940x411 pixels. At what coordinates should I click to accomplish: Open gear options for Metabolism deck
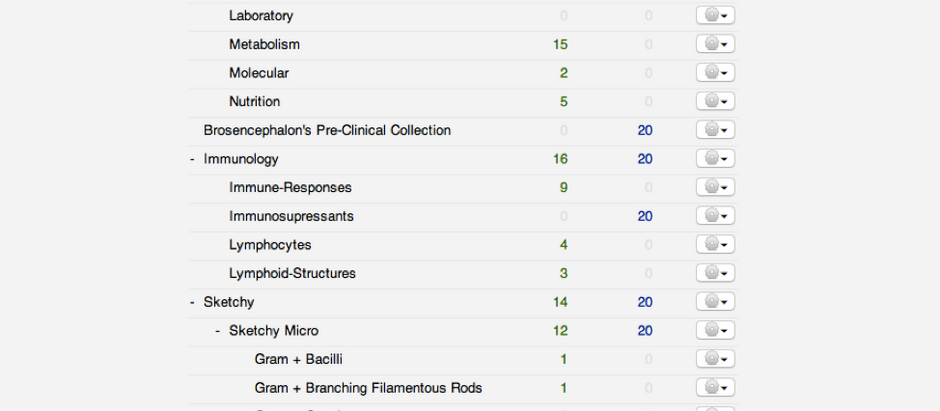715,44
